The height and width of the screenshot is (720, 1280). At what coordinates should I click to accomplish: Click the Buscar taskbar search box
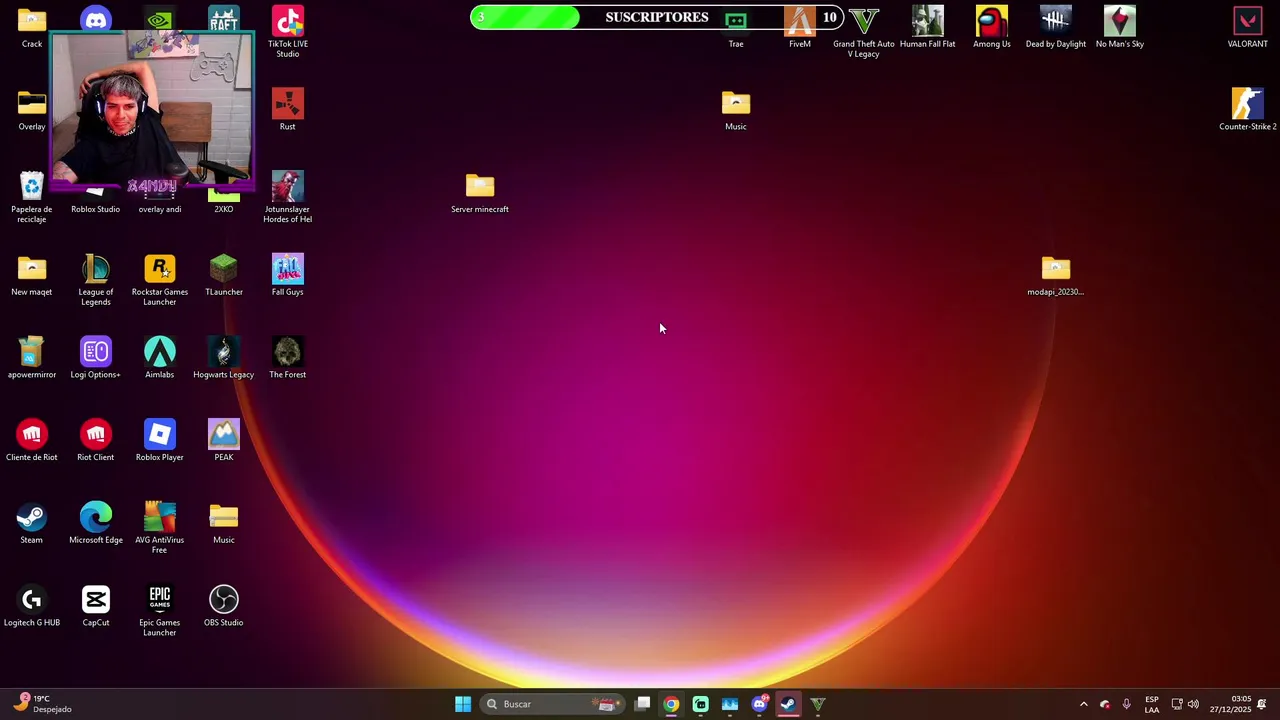tap(552, 704)
